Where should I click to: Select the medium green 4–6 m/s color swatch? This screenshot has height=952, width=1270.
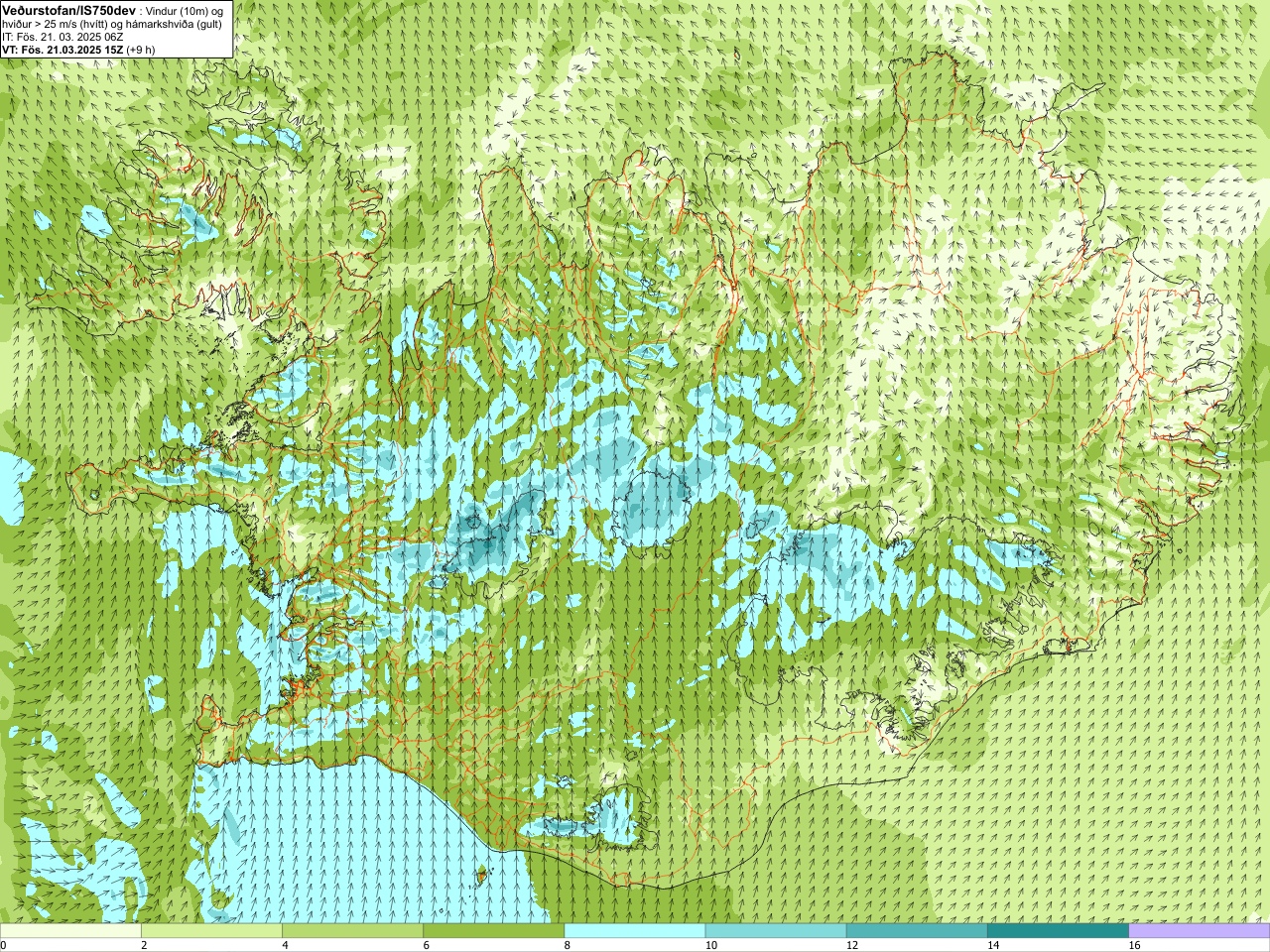(352, 931)
